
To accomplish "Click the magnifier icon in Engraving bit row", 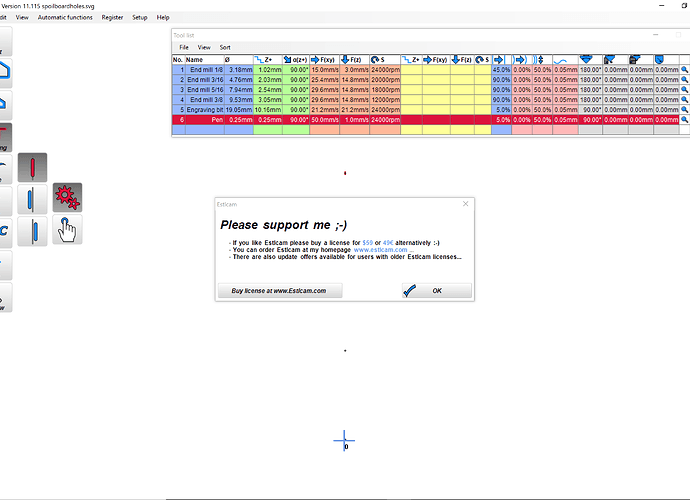I will [x=684, y=110].
